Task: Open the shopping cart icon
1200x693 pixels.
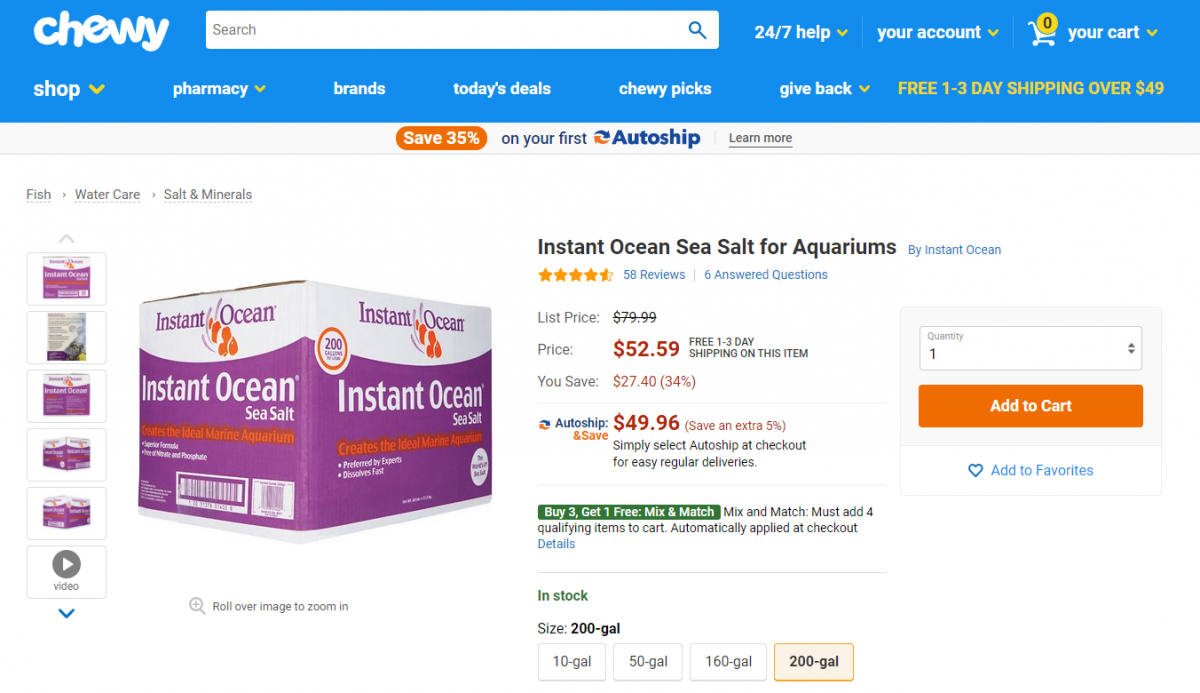Action: point(1042,32)
